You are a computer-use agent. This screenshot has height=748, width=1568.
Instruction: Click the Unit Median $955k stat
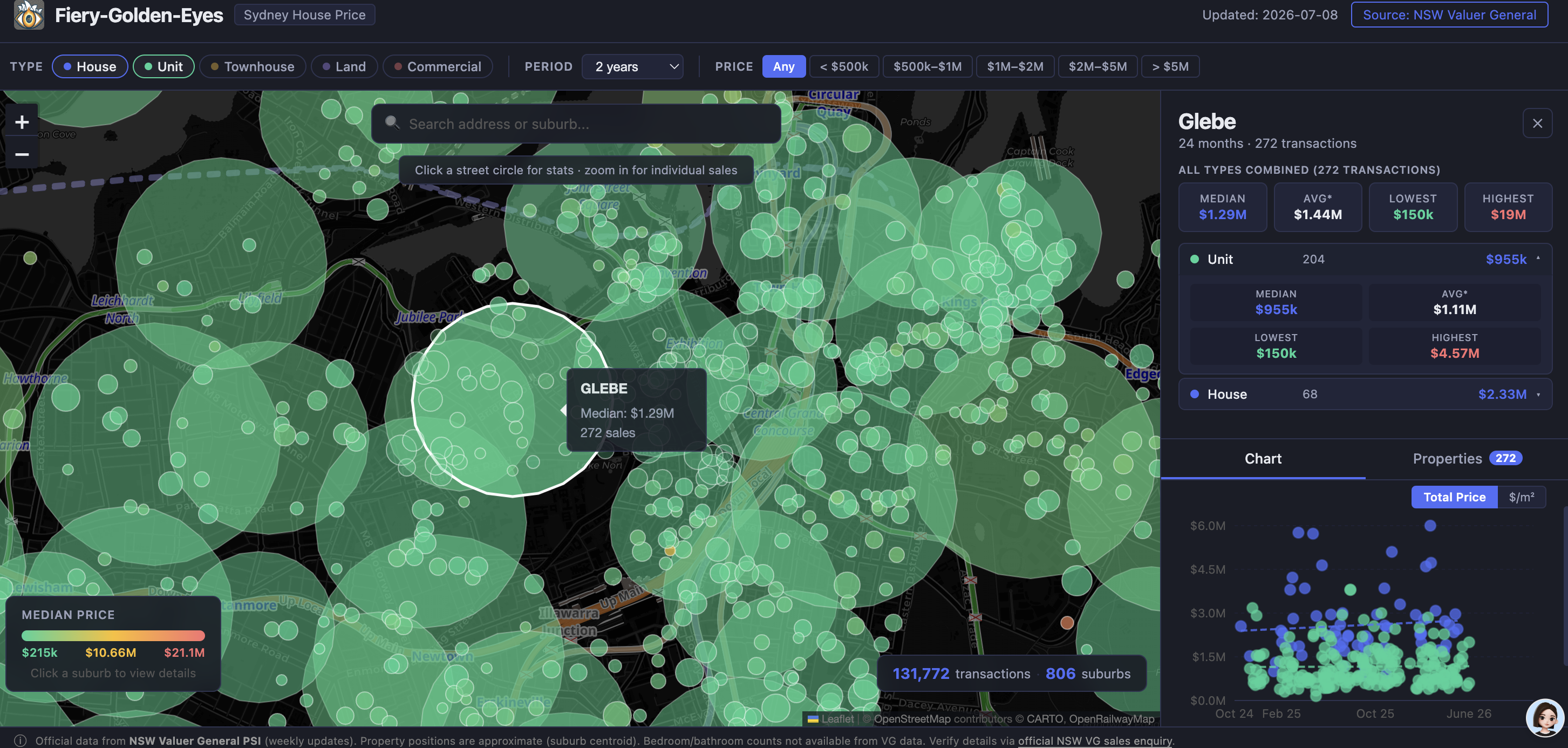[1276, 302]
